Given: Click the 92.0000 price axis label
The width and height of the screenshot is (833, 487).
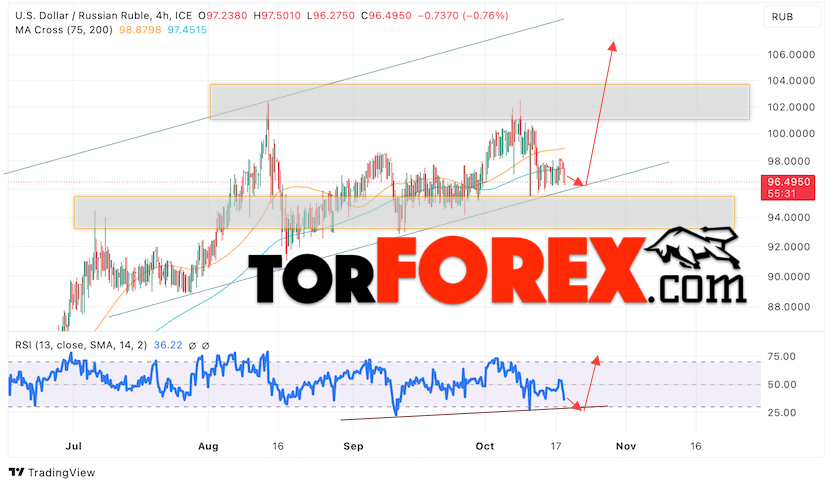Looking at the screenshot, I should pos(791,247).
